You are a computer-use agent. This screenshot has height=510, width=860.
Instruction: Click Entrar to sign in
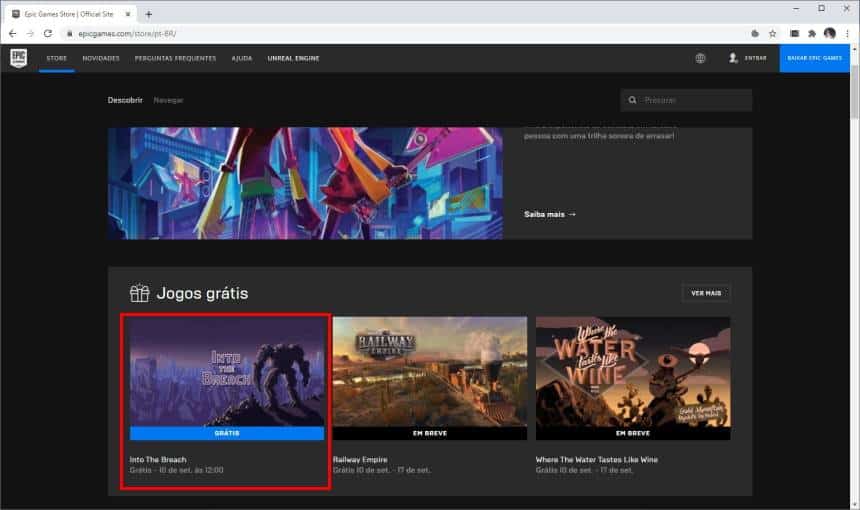[x=755, y=58]
